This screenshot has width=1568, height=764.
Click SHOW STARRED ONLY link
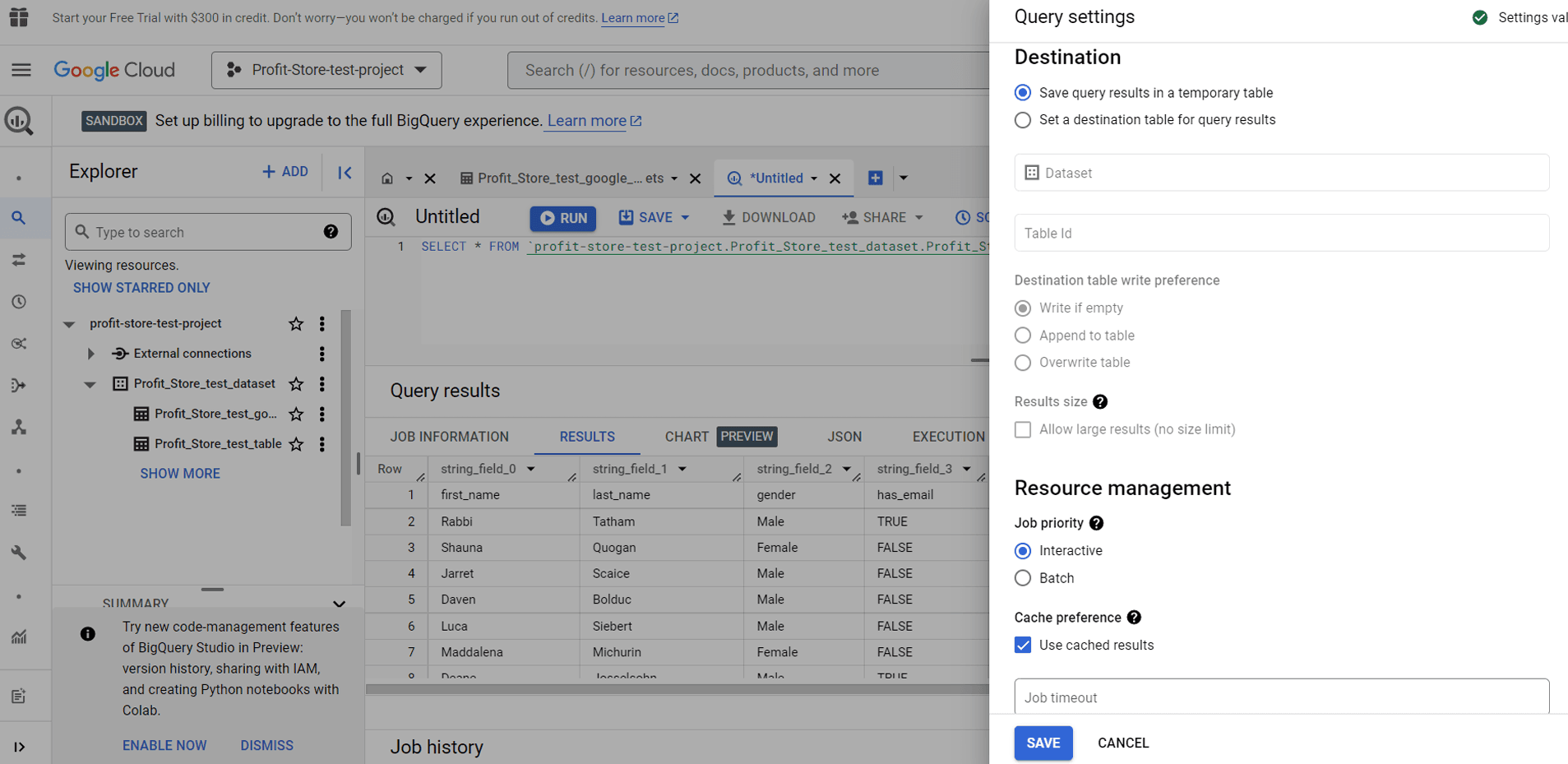pyautogui.click(x=141, y=288)
